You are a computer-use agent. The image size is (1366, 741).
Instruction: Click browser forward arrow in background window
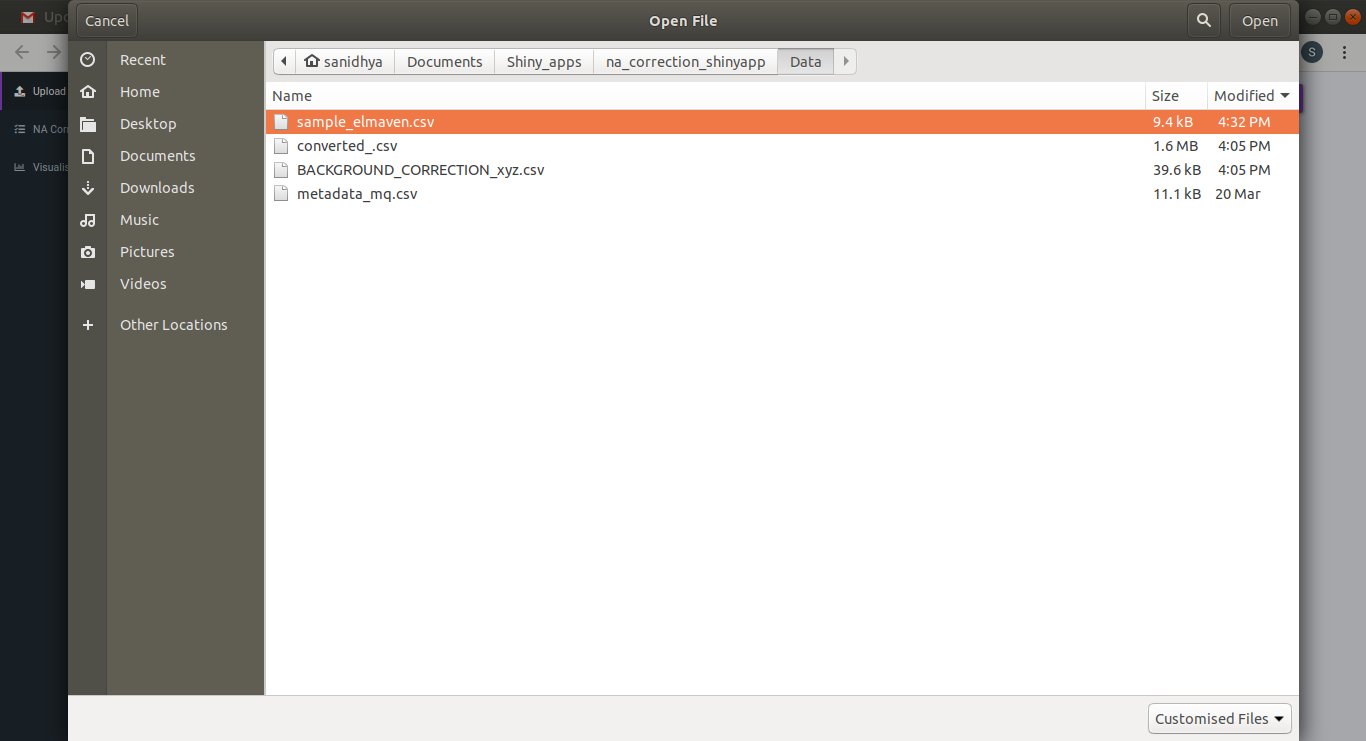point(54,52)
